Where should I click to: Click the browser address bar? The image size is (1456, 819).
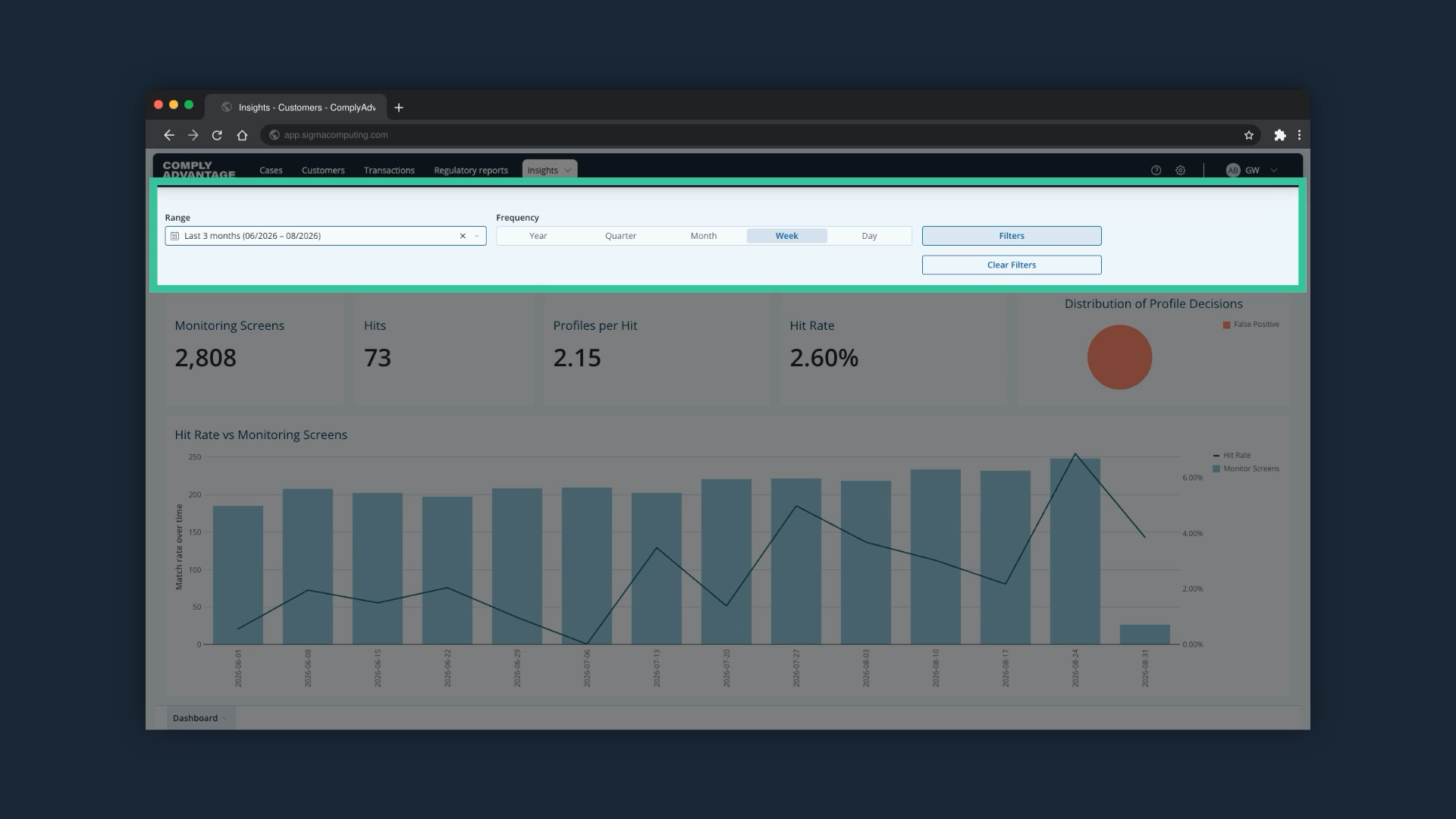pyautogui.click(x=761, y=135)
